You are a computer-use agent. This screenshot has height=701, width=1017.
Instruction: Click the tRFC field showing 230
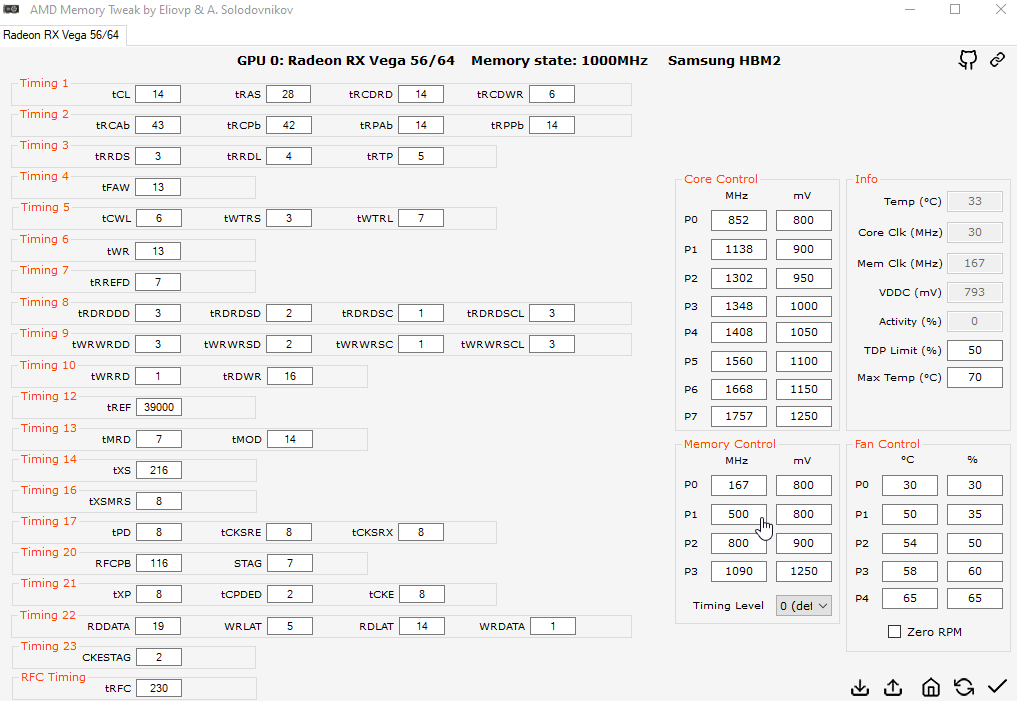coord(159,689)
